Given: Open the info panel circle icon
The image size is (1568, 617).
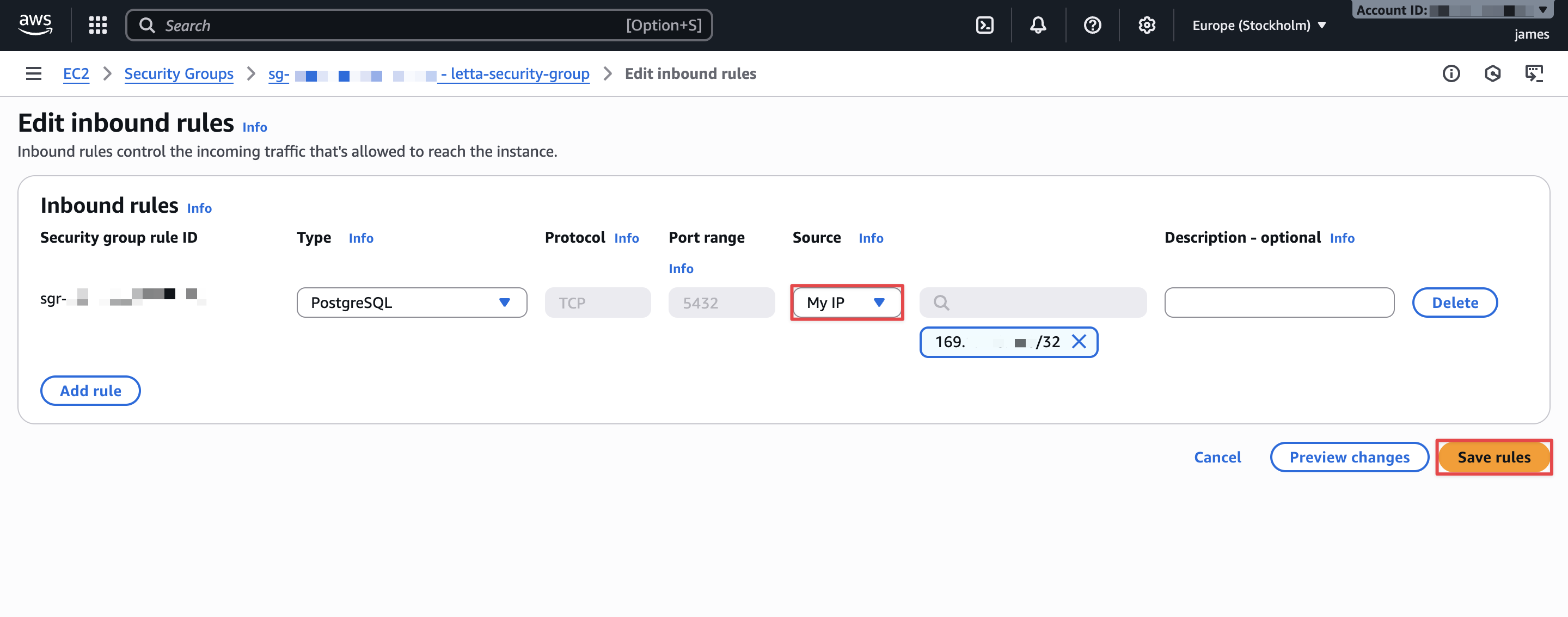Looking at the screenshot, I should (x=1450, y=73).
